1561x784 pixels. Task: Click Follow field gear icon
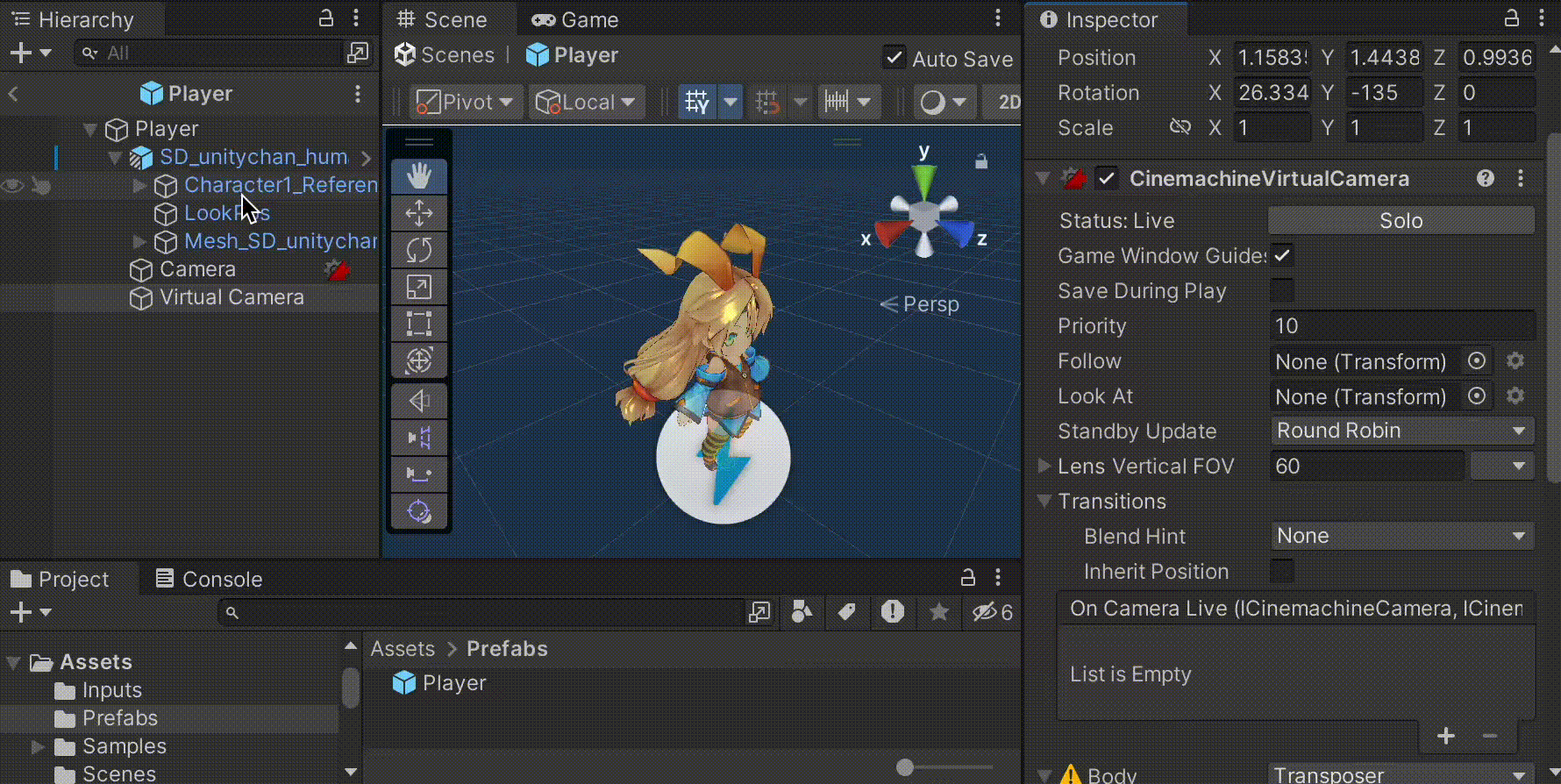pos(1515,360)
